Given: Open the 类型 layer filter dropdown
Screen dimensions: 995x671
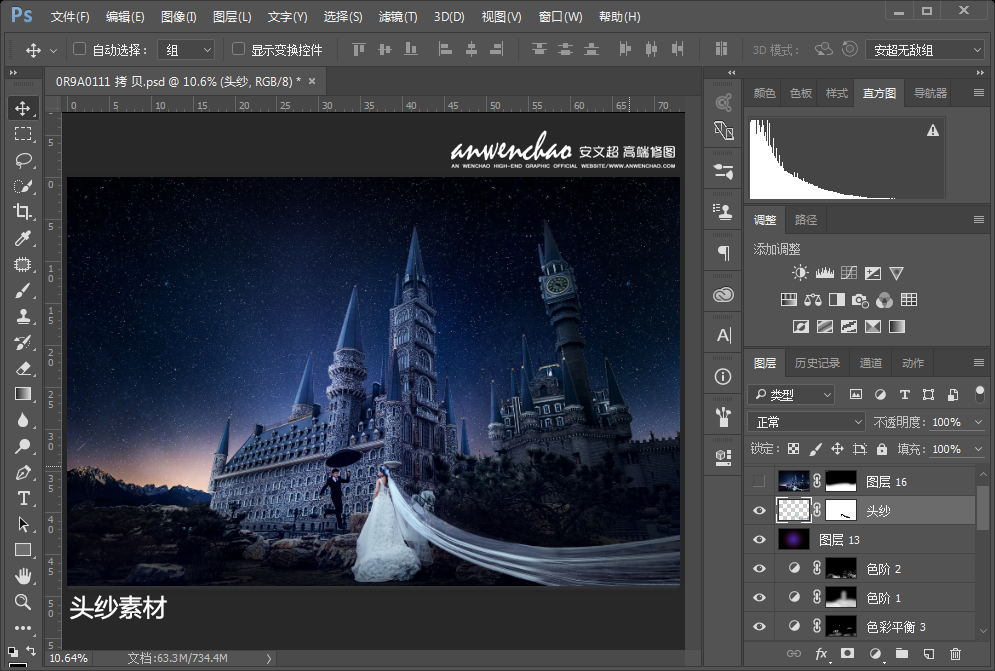Looking at the screenshot, I should pos(791,395).
